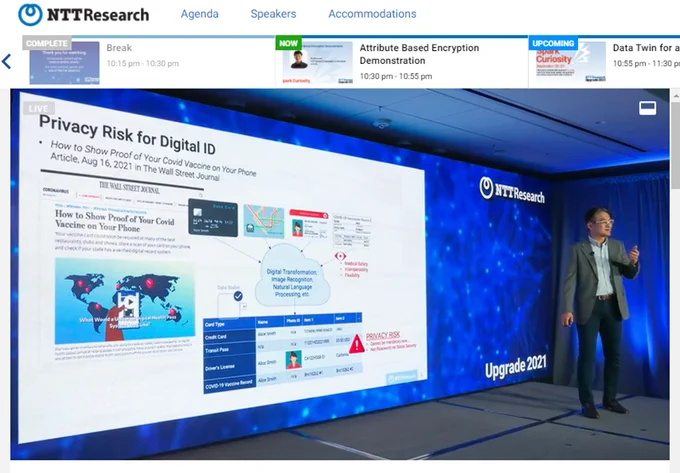The height and width of the screenshot is (473, 680).
Task: Open Attribute Based Encryption Demonstration thumbnail
Action: (x=317, y=63)
